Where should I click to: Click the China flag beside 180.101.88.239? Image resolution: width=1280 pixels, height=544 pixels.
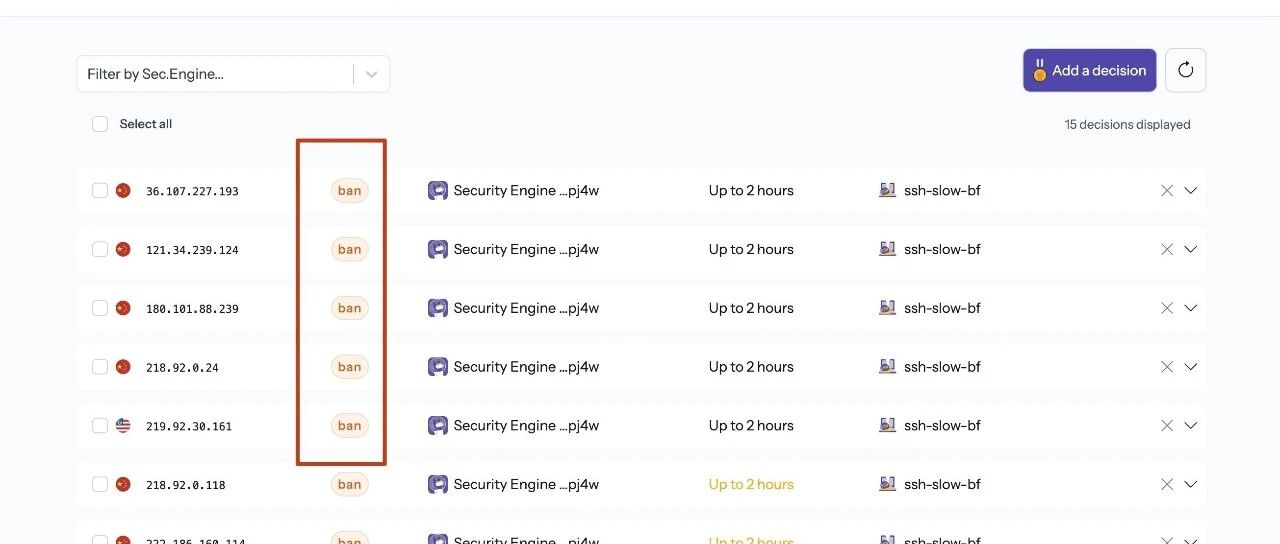click(123, 308)
